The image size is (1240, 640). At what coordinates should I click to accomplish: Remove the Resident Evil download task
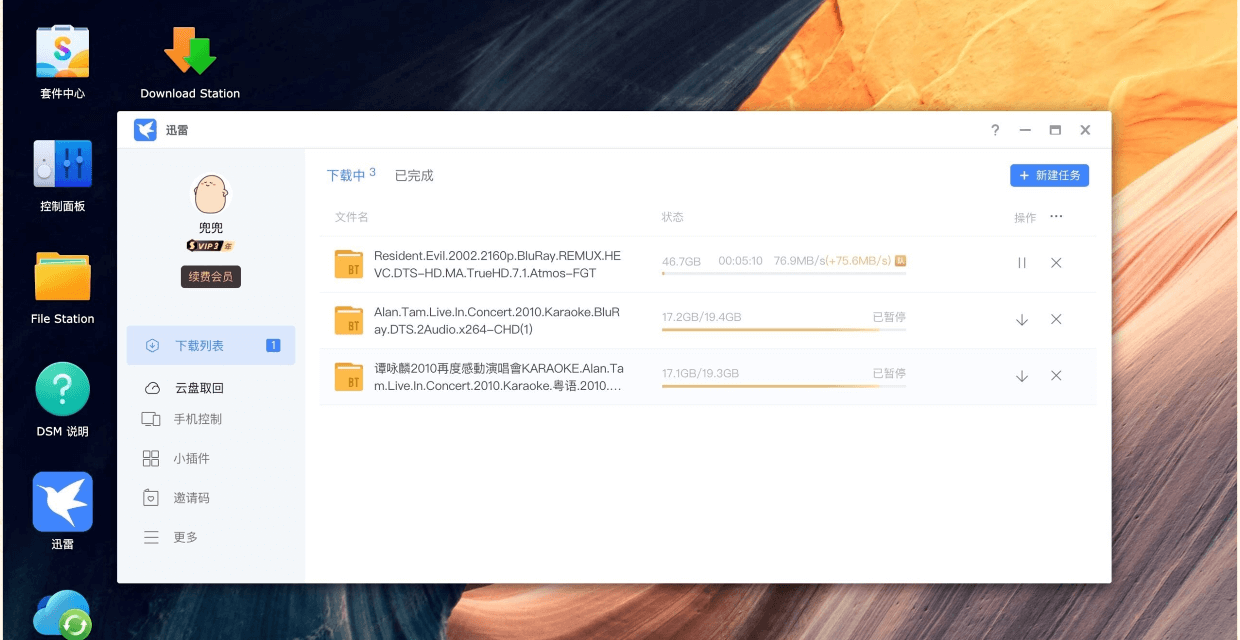(1056, 263)
